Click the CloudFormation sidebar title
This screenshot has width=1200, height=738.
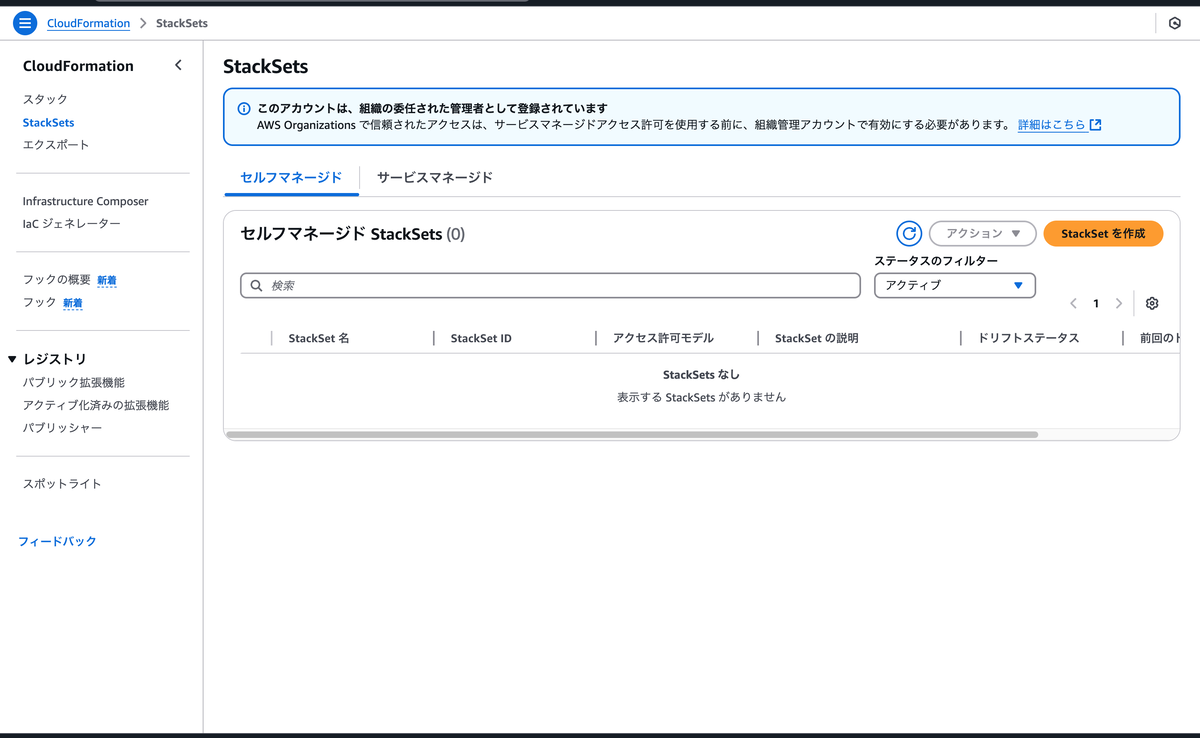click(78, 66)
